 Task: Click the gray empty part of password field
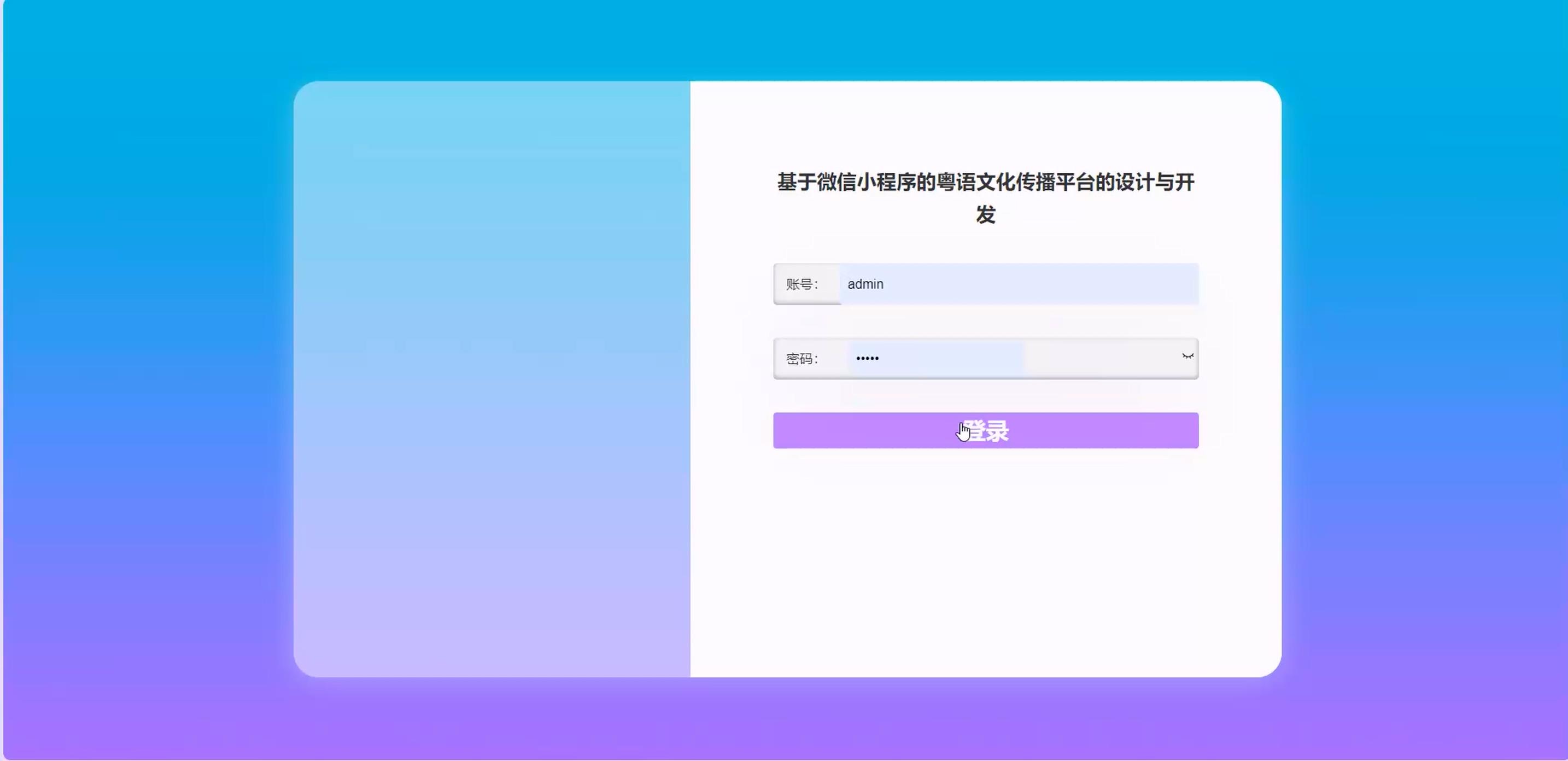[1102, 359]
